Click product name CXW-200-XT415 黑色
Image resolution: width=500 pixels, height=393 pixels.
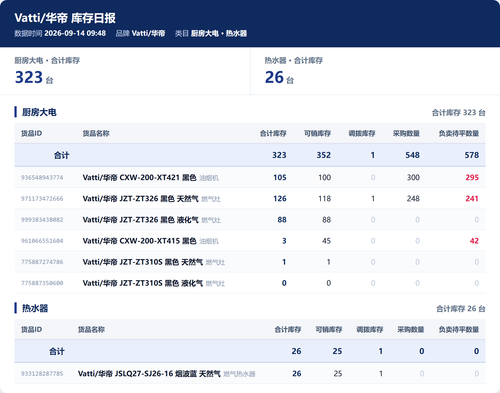click(x=139, y=241)
